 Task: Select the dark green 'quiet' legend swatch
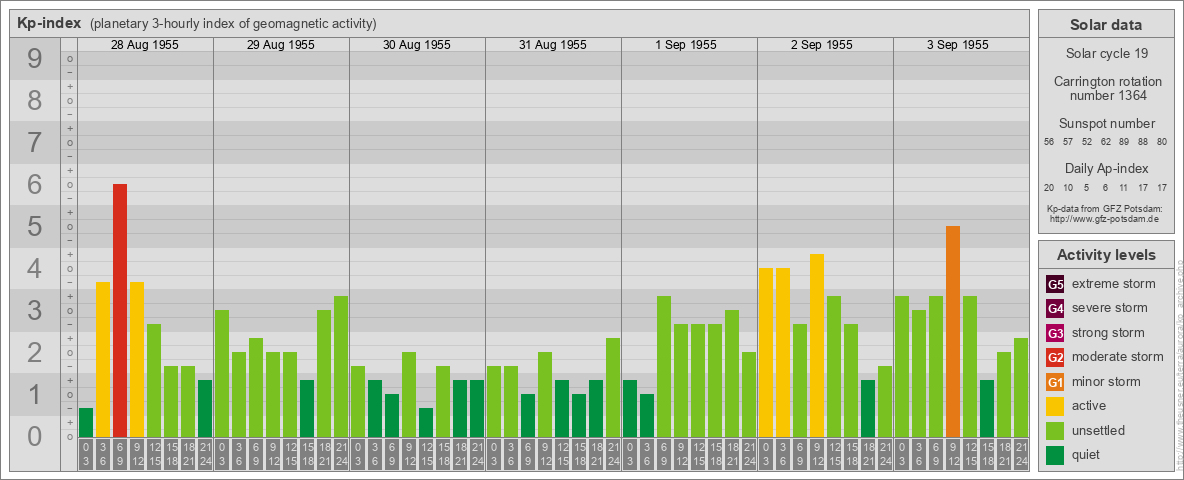1055,455
